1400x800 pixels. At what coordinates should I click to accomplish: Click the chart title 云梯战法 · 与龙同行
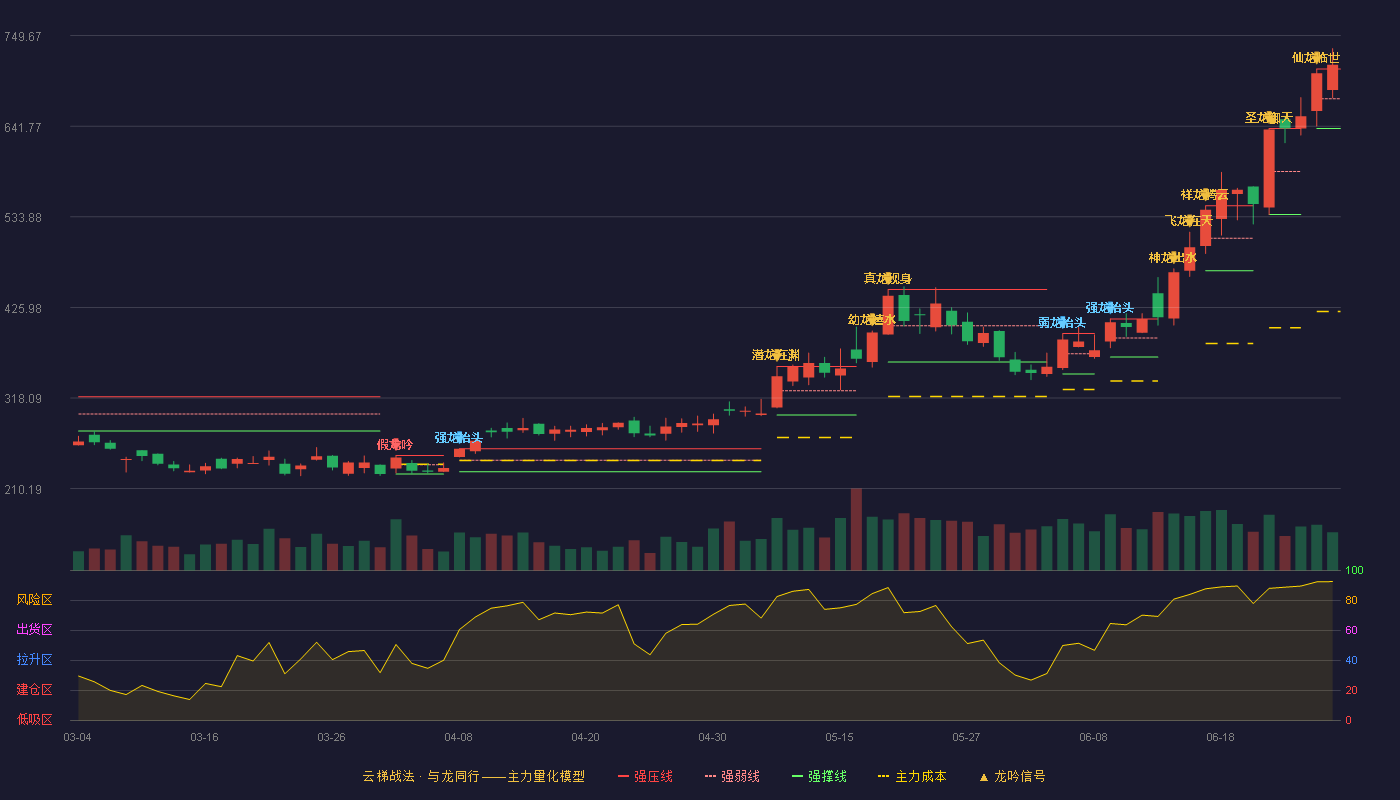[421, 776]
